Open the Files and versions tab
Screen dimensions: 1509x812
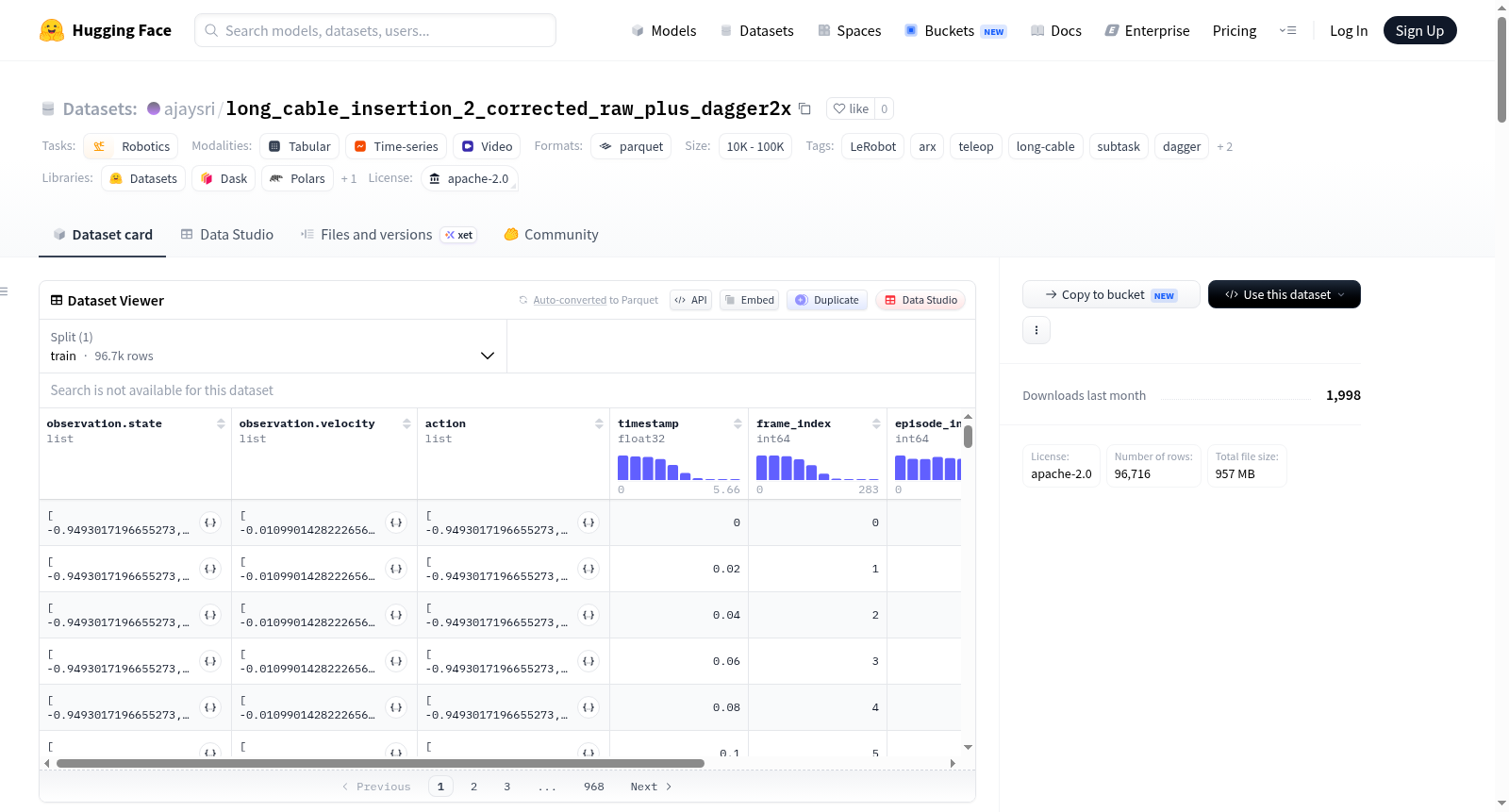[388, 234]
